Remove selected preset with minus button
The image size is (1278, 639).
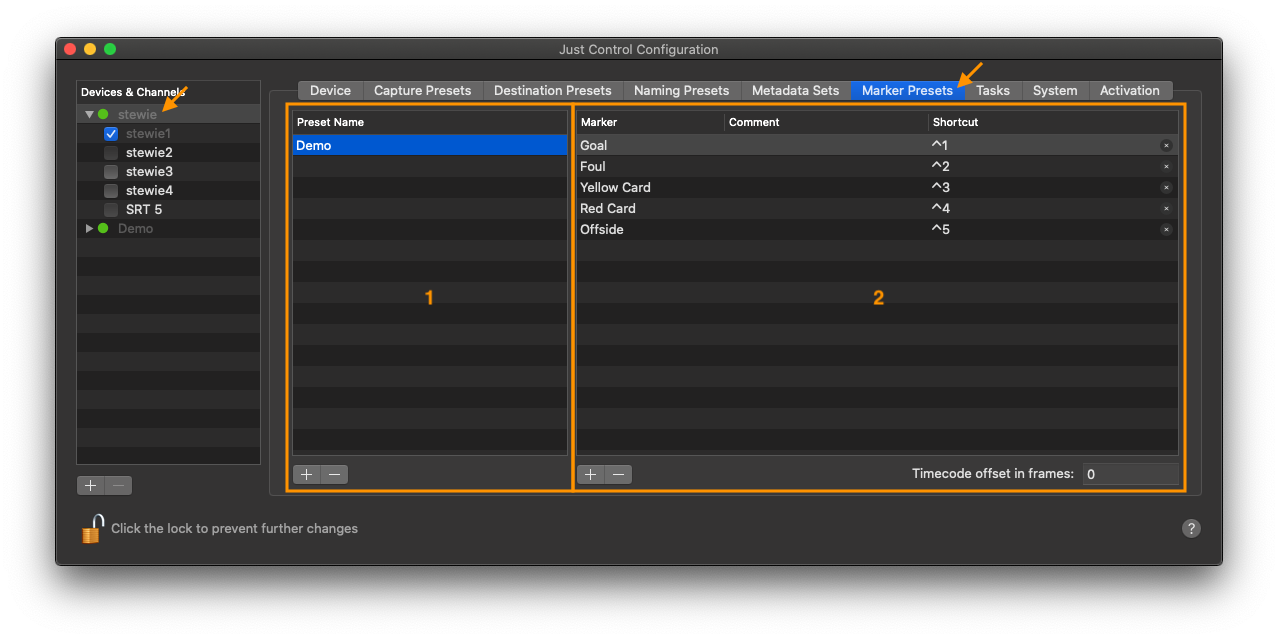point(335,474)
